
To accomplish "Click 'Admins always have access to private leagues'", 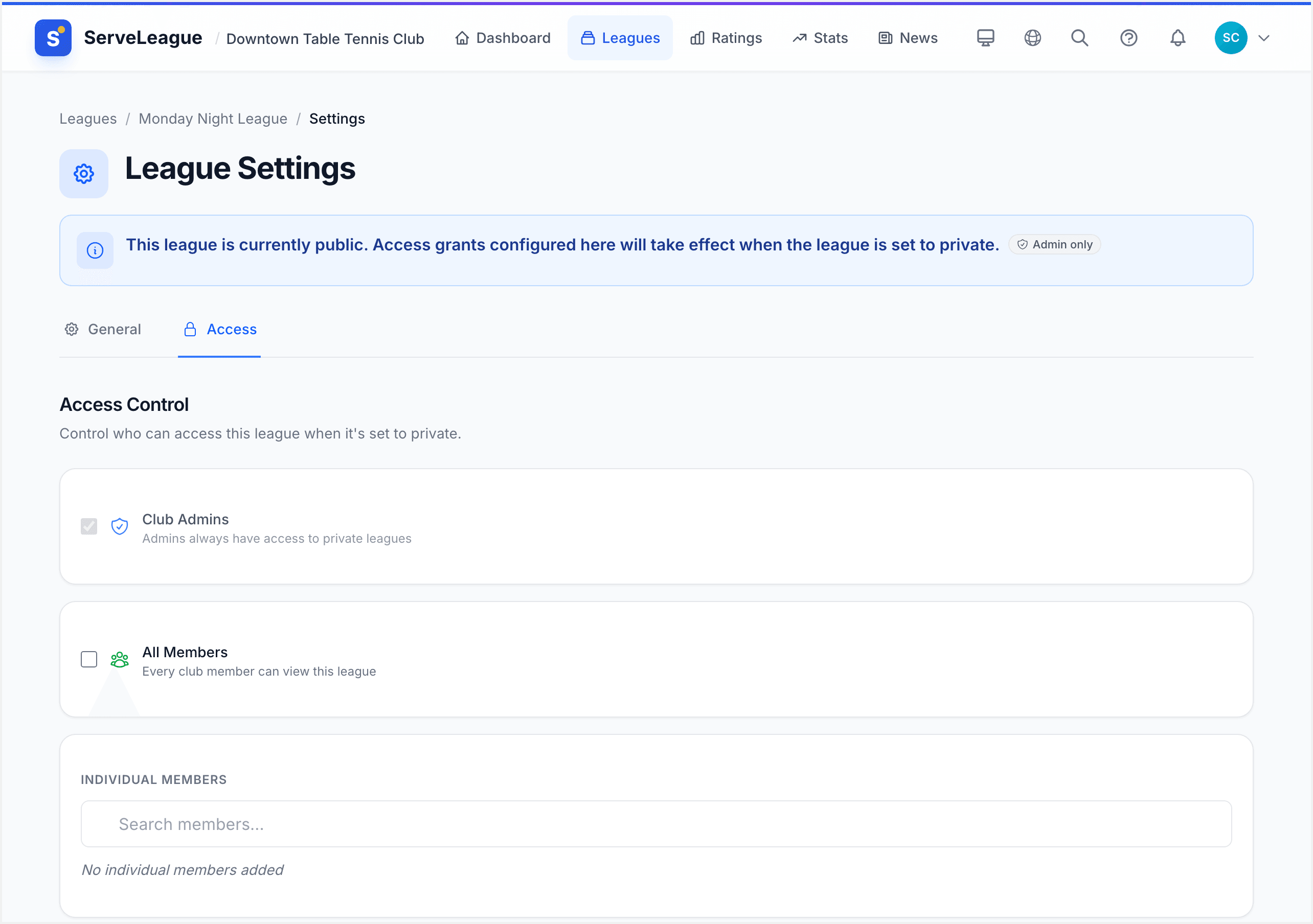I will pyautogui.click(x=277, y=539).
